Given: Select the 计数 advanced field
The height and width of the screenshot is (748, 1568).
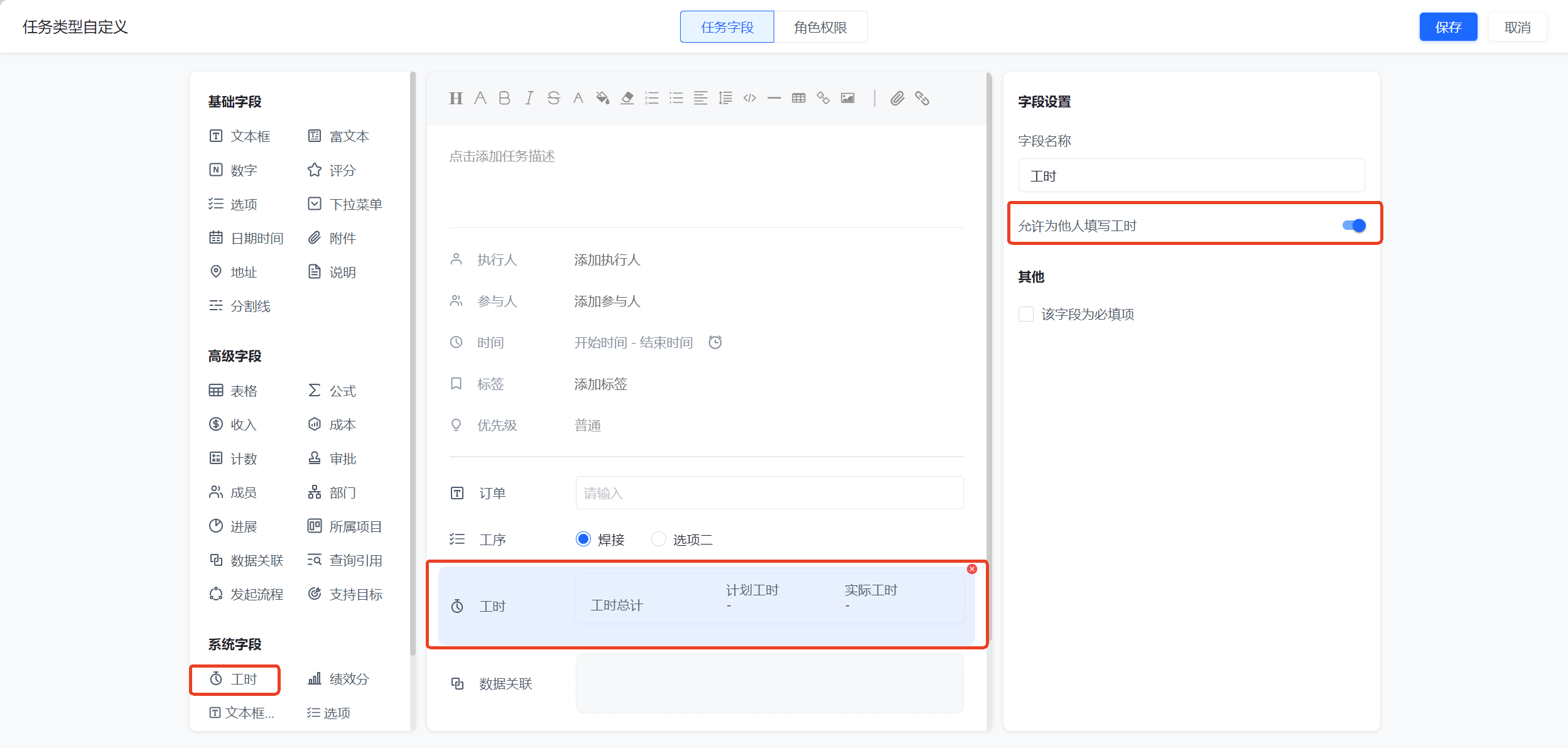Looking at the screenshot, I should [234, 458].
